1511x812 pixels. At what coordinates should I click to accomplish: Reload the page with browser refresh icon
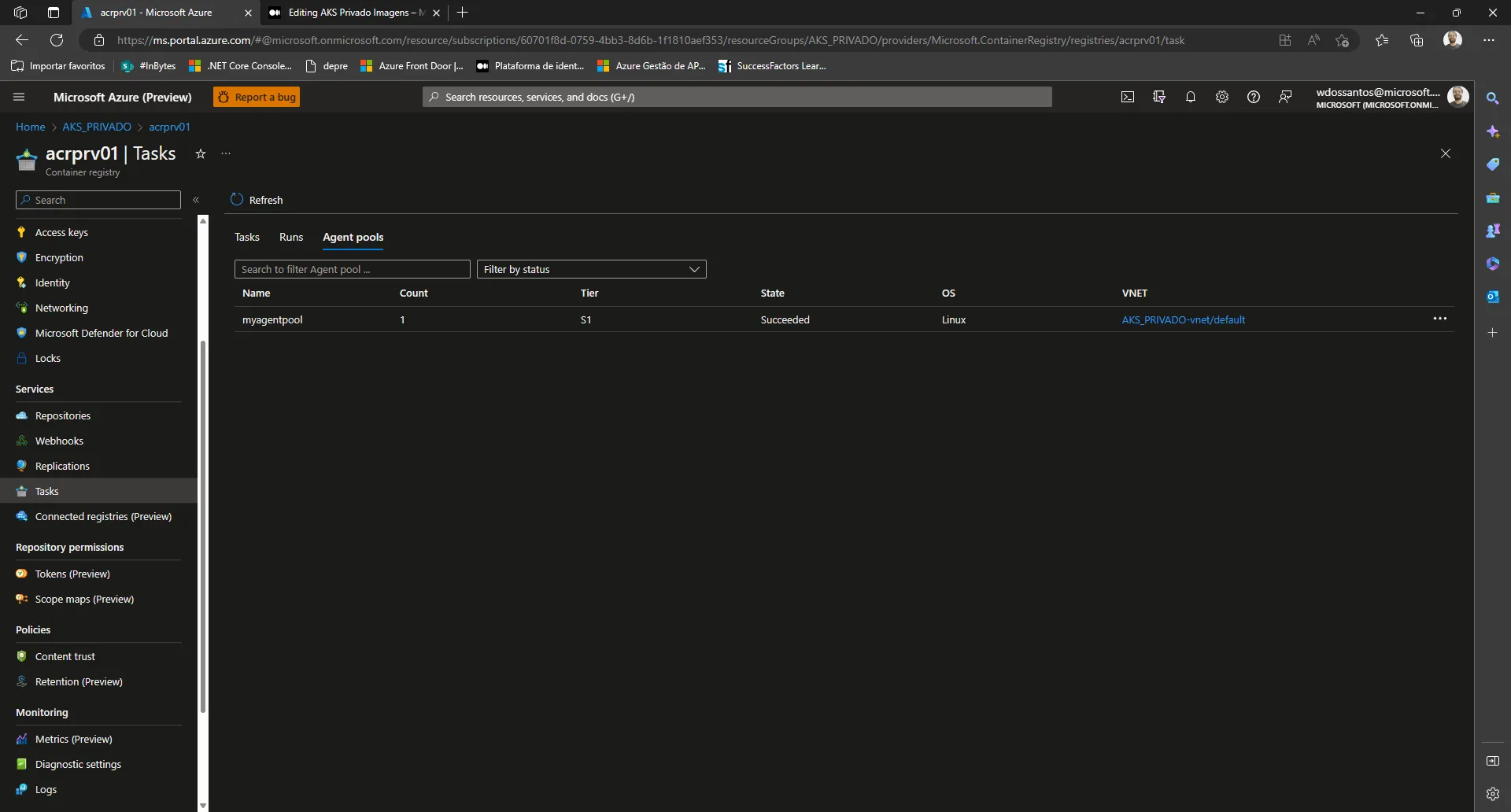coord(57,40)
